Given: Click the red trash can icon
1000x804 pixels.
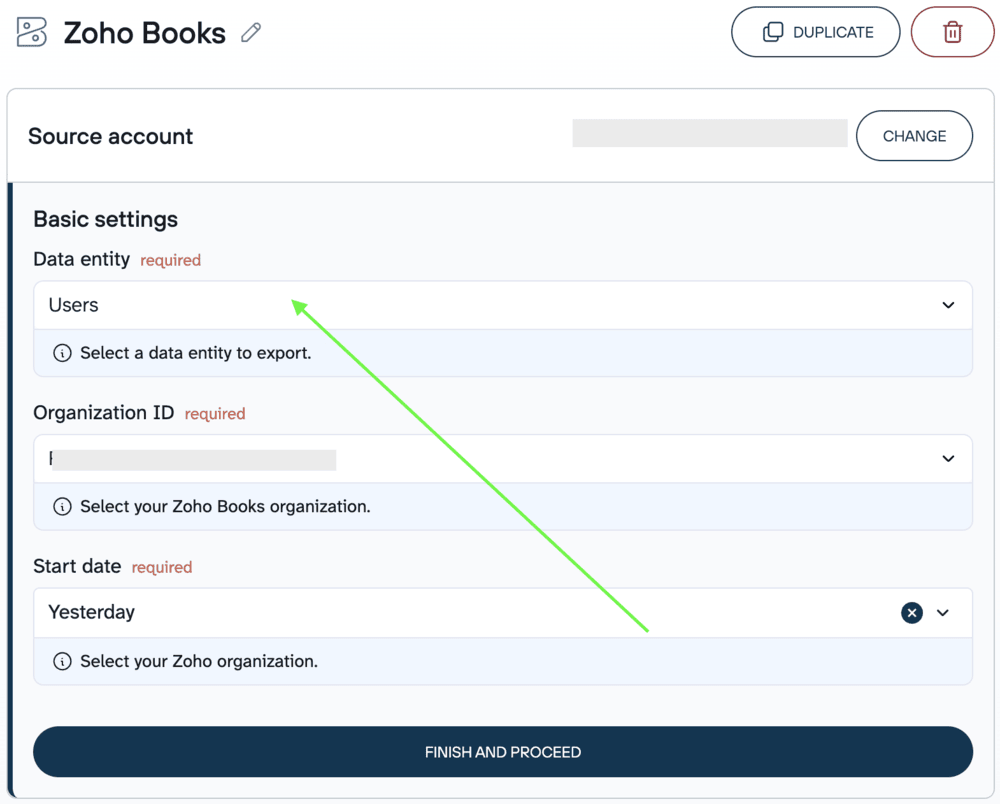Looking at the screenshot, I should [952, 31].
